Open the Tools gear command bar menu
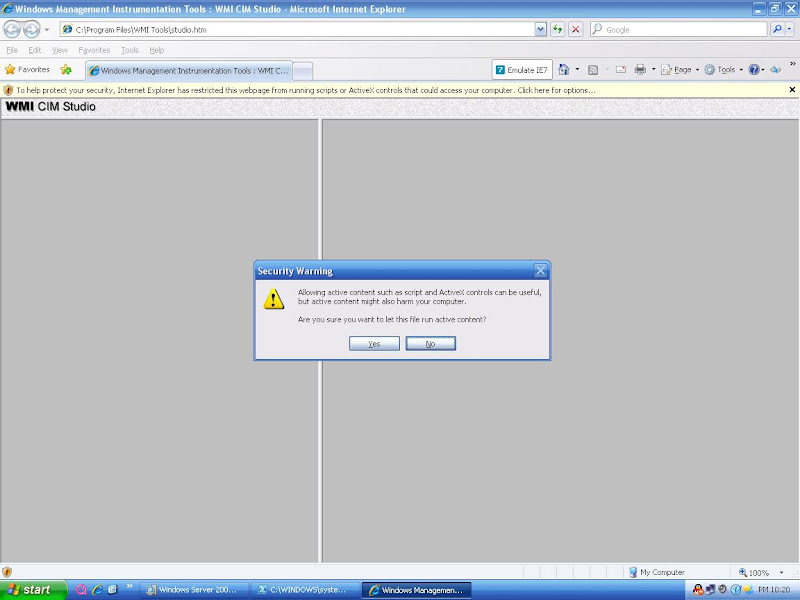Screen dimensions: 800x600 (723, 70)
